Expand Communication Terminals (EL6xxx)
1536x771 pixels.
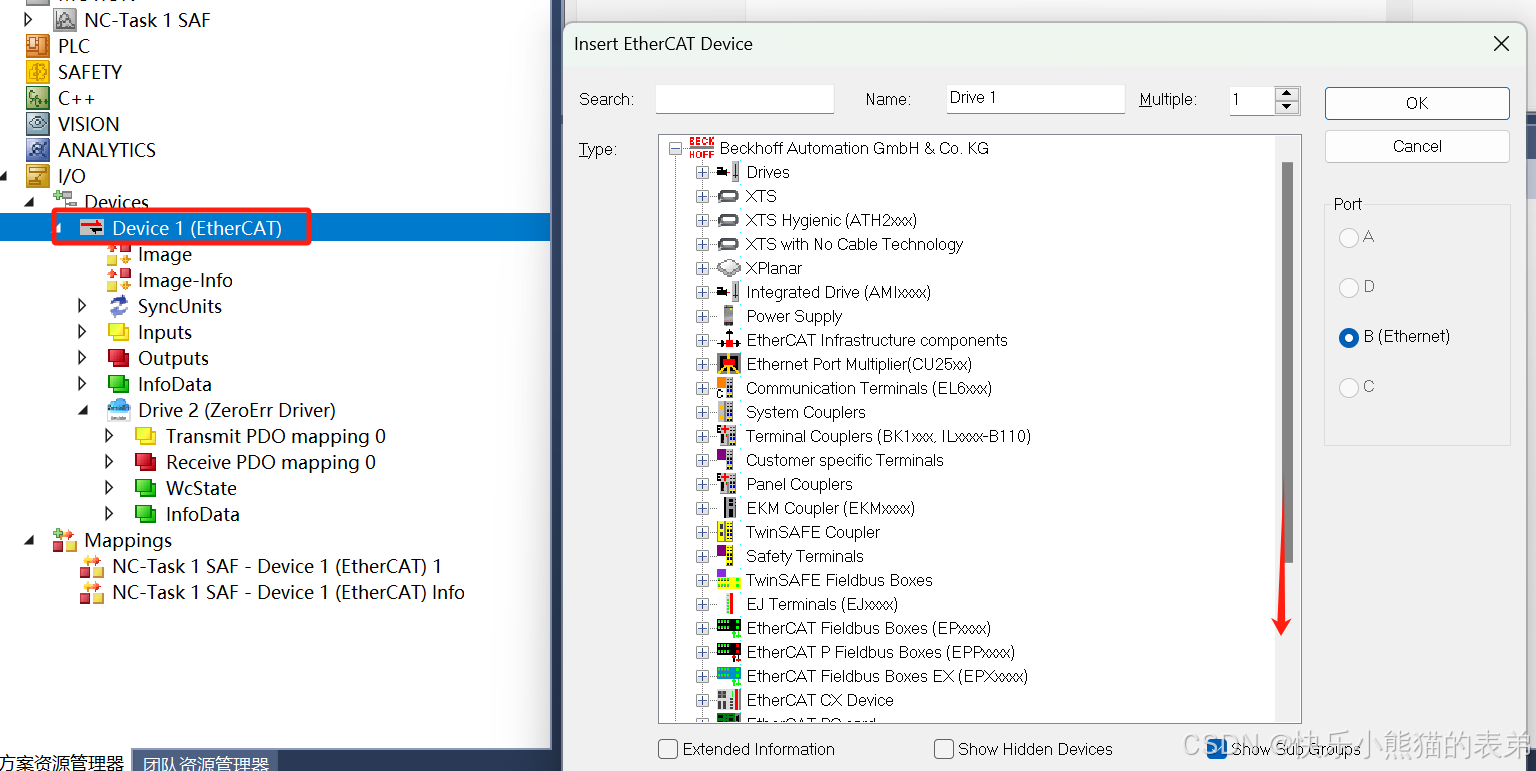[702, 388]
